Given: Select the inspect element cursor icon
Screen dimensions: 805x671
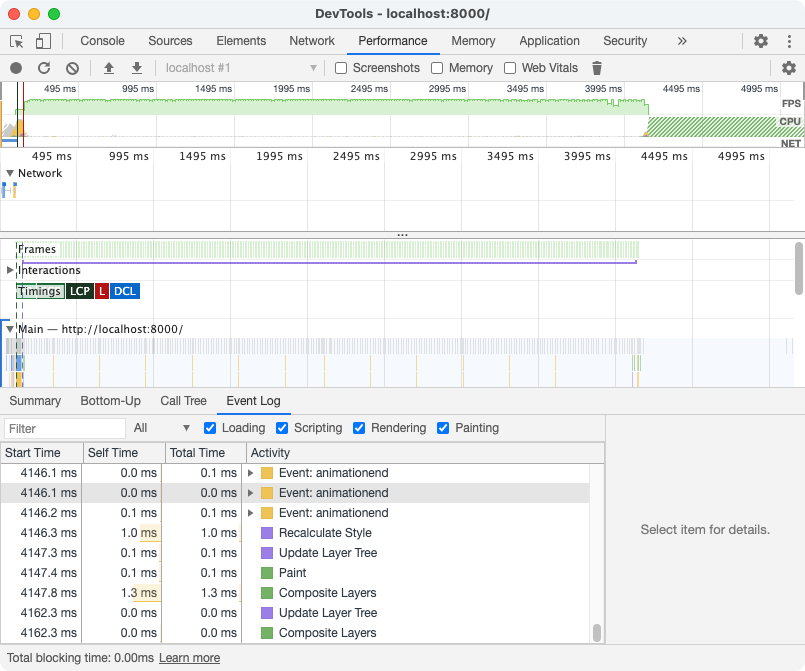Looking at the screenshot, I should coord(15,41).
